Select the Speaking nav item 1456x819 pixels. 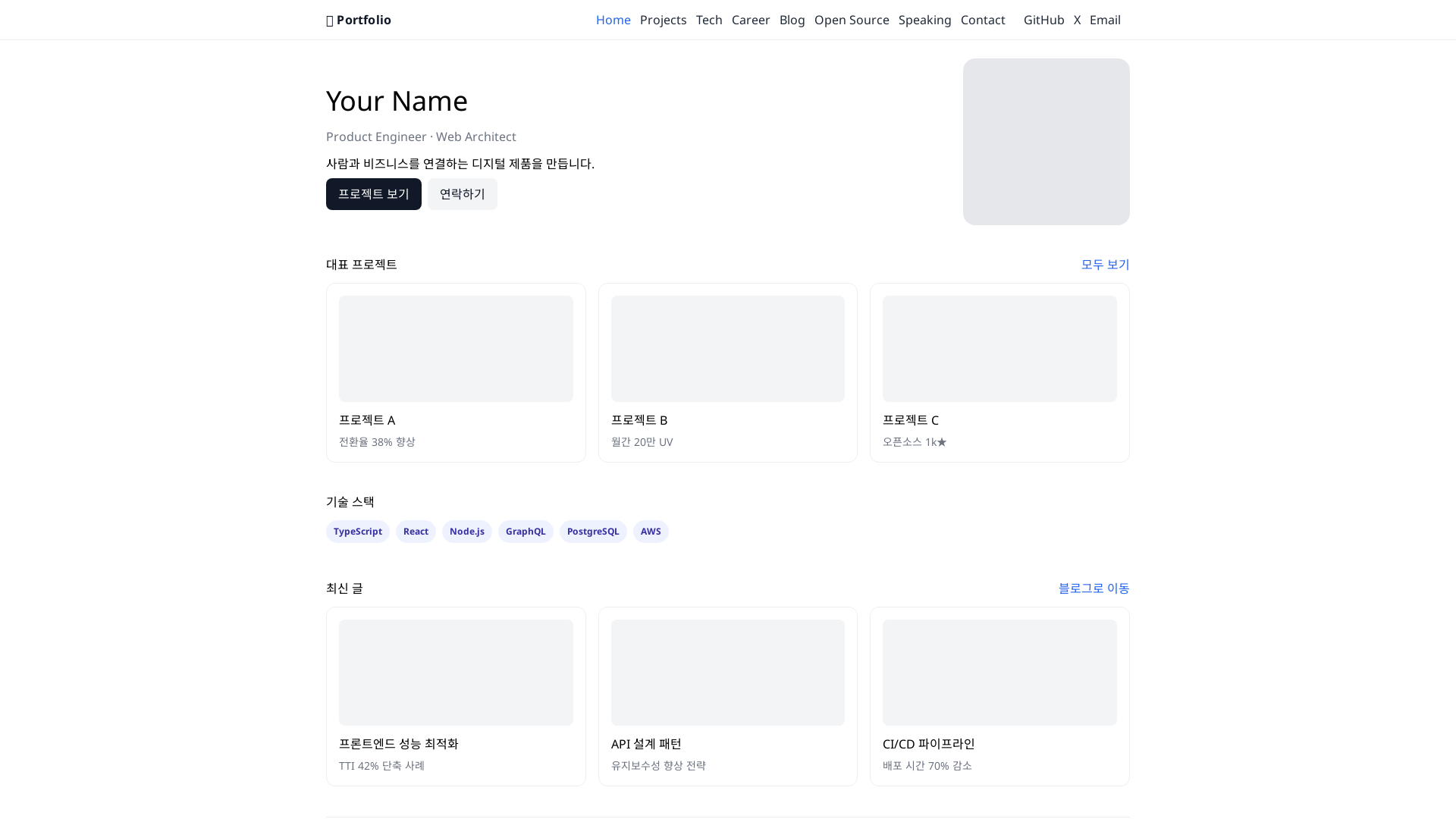[924, 20]
